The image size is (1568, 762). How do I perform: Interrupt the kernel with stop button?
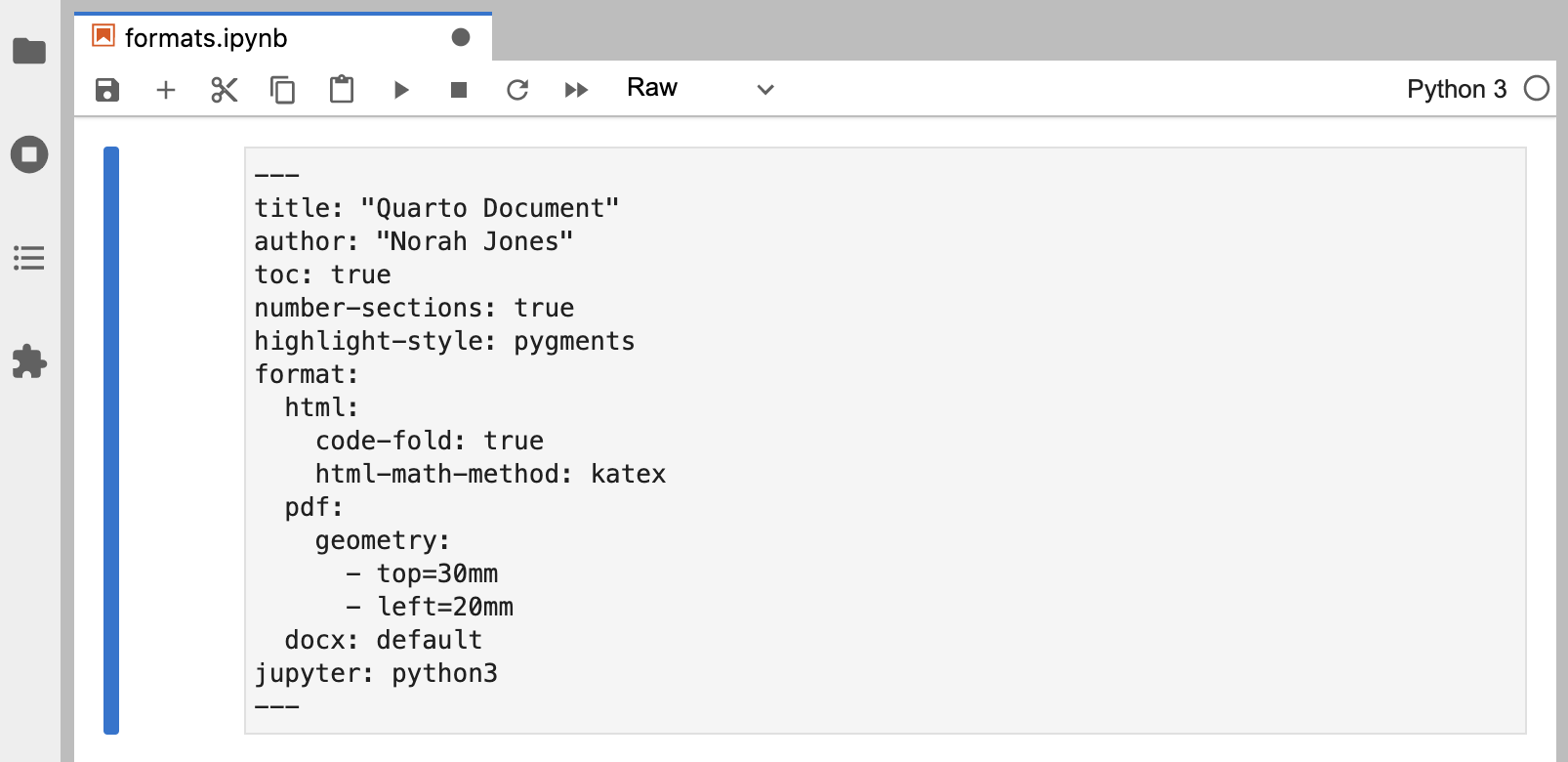pyautogui.click(x=459, y=90)
